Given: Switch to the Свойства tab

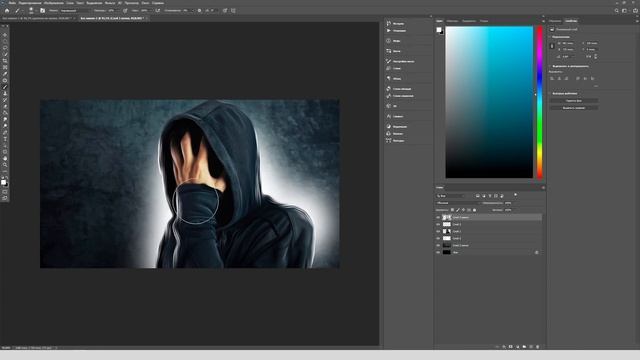Looking at the screenshot, I should (571, 21).
